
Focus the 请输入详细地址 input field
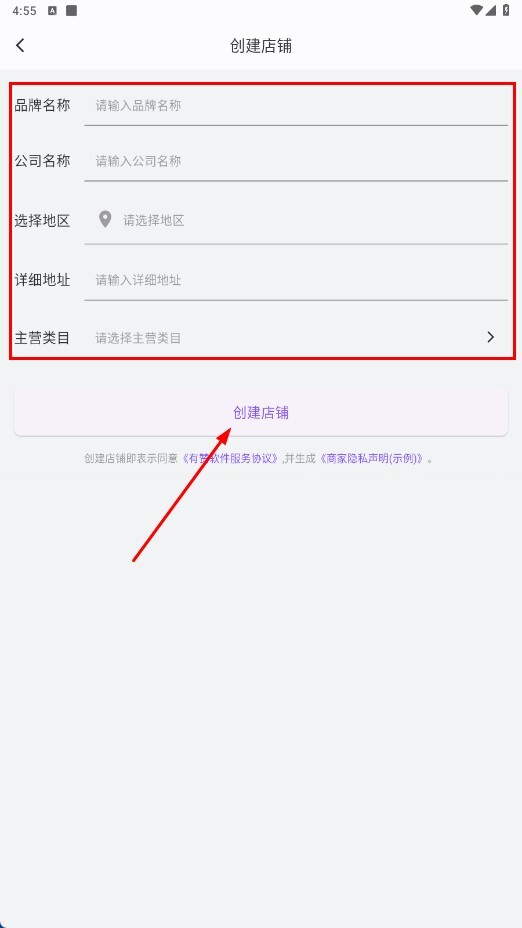tap(296, 280)
